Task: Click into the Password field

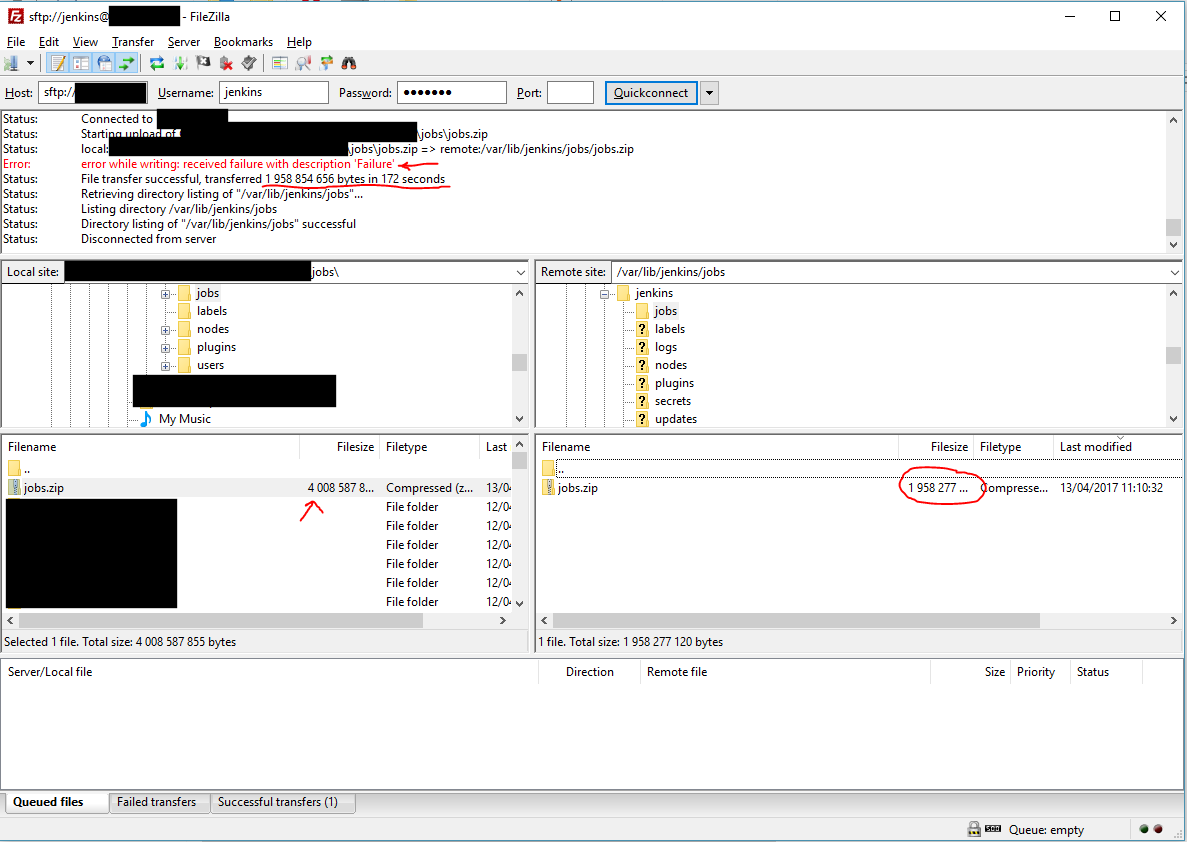Action: point(452,92)
